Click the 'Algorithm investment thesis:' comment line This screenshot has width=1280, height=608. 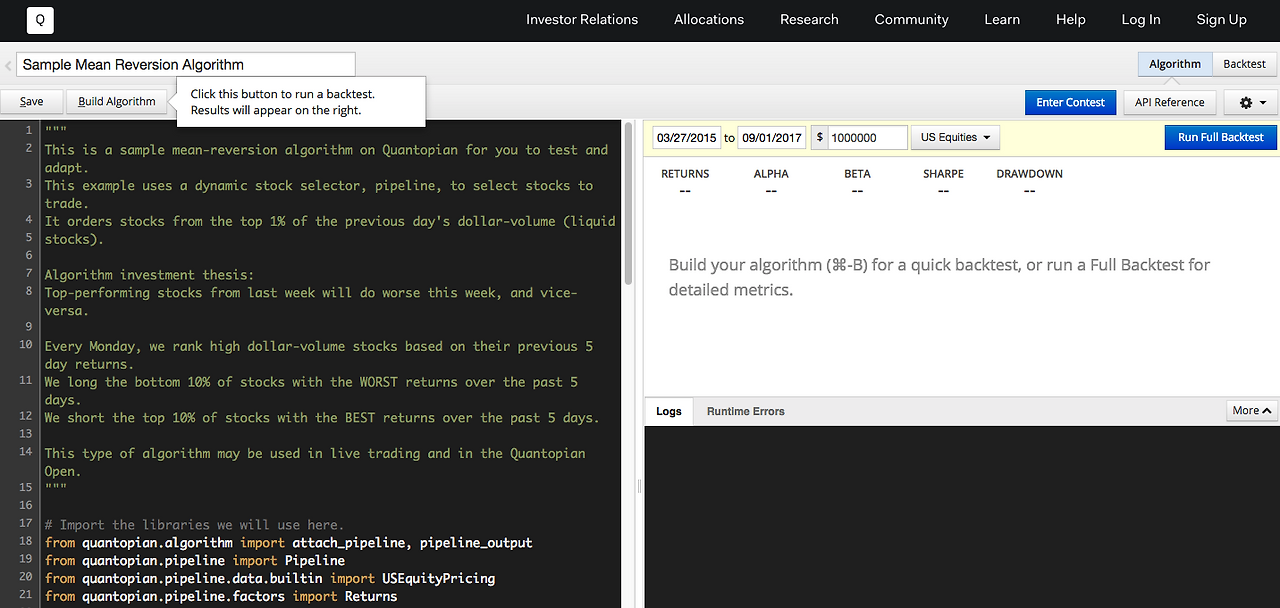tap(149, 275)
